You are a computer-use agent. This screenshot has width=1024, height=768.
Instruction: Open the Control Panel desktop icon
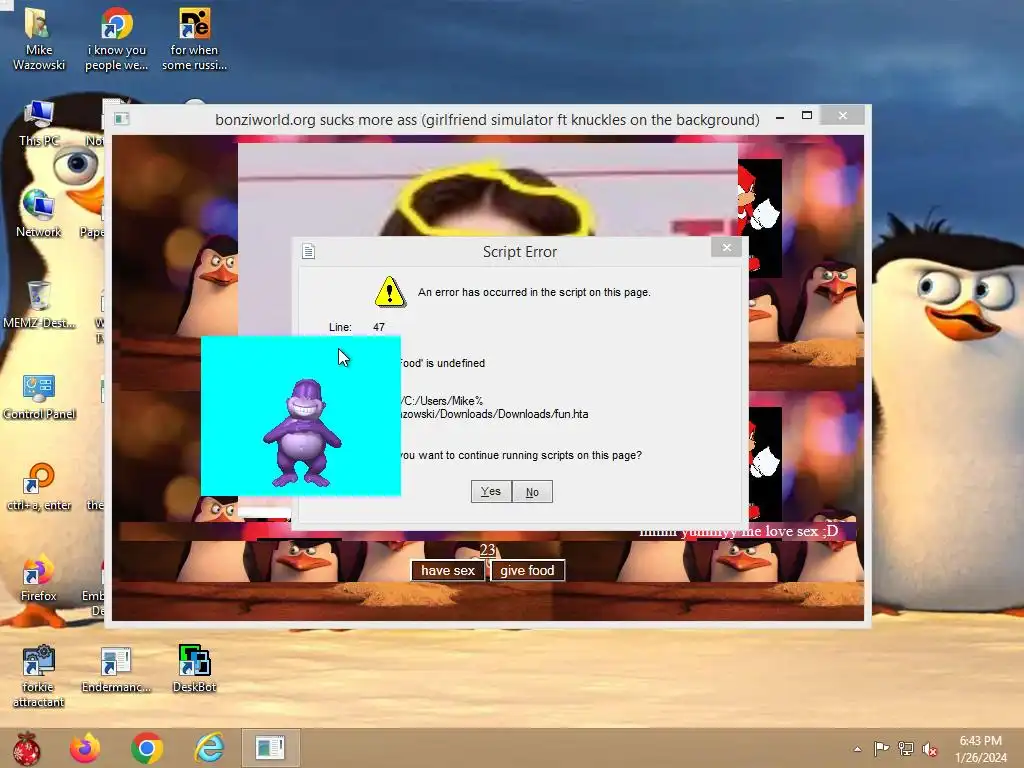point(39,396)
